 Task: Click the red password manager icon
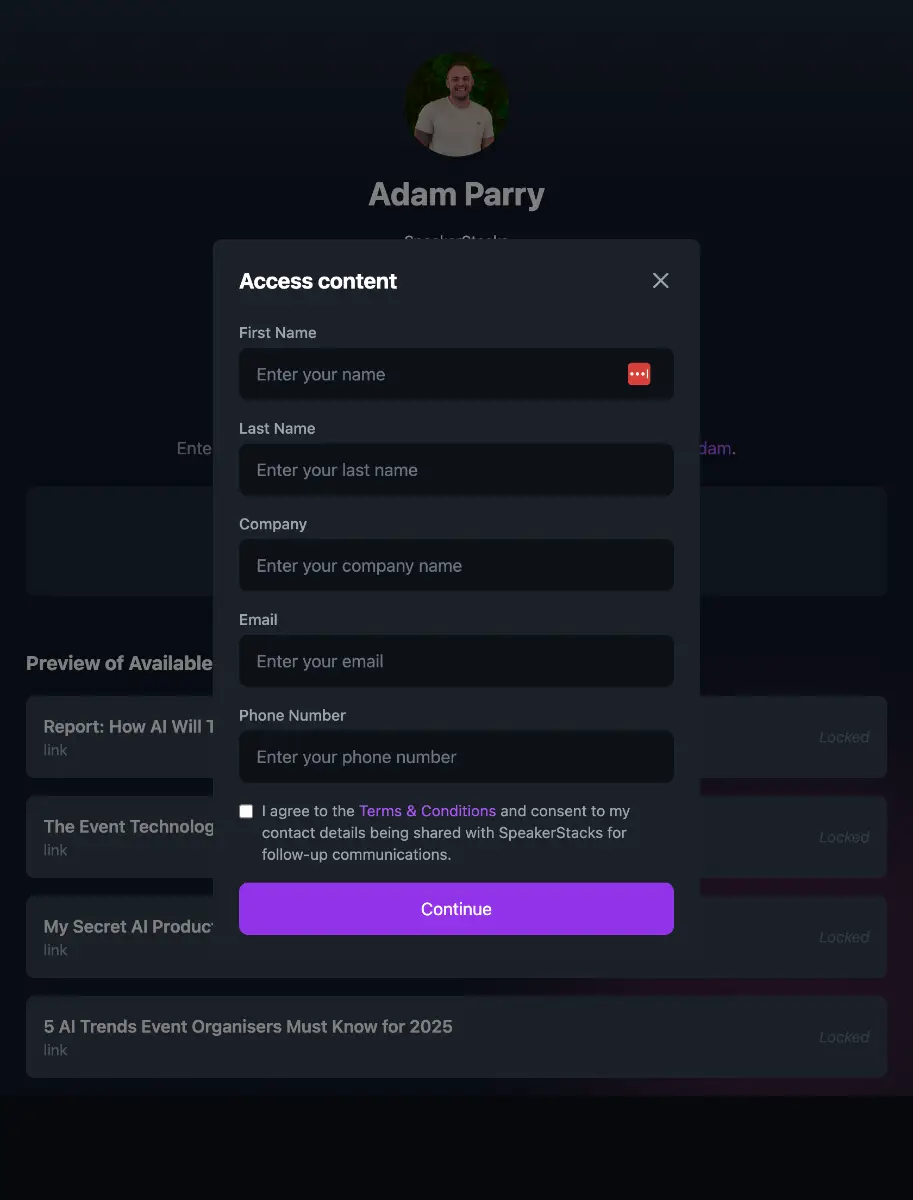(639, 374)
